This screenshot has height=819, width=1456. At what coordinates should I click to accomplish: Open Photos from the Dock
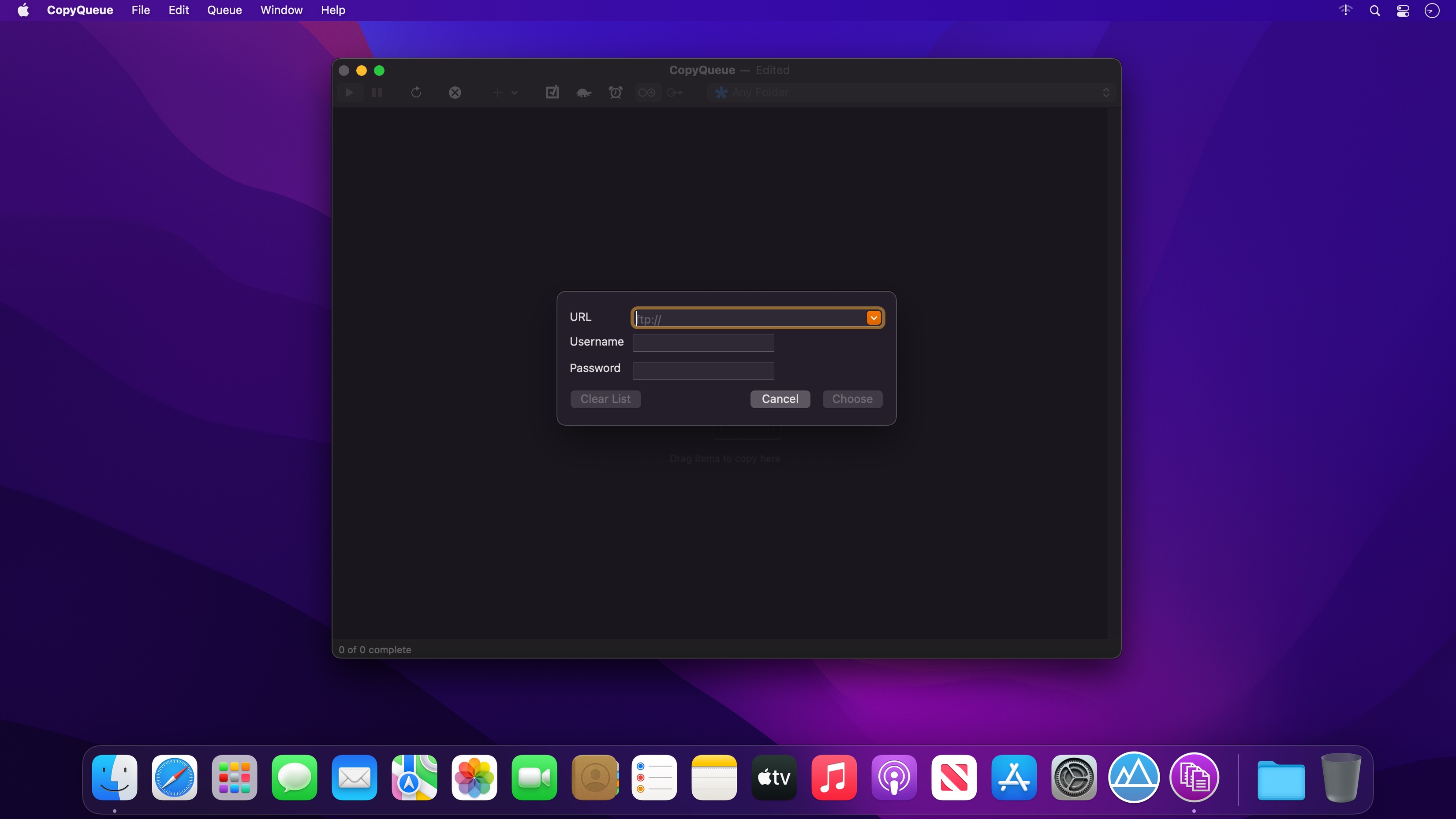pyautogui.click(x=474, y=778)
